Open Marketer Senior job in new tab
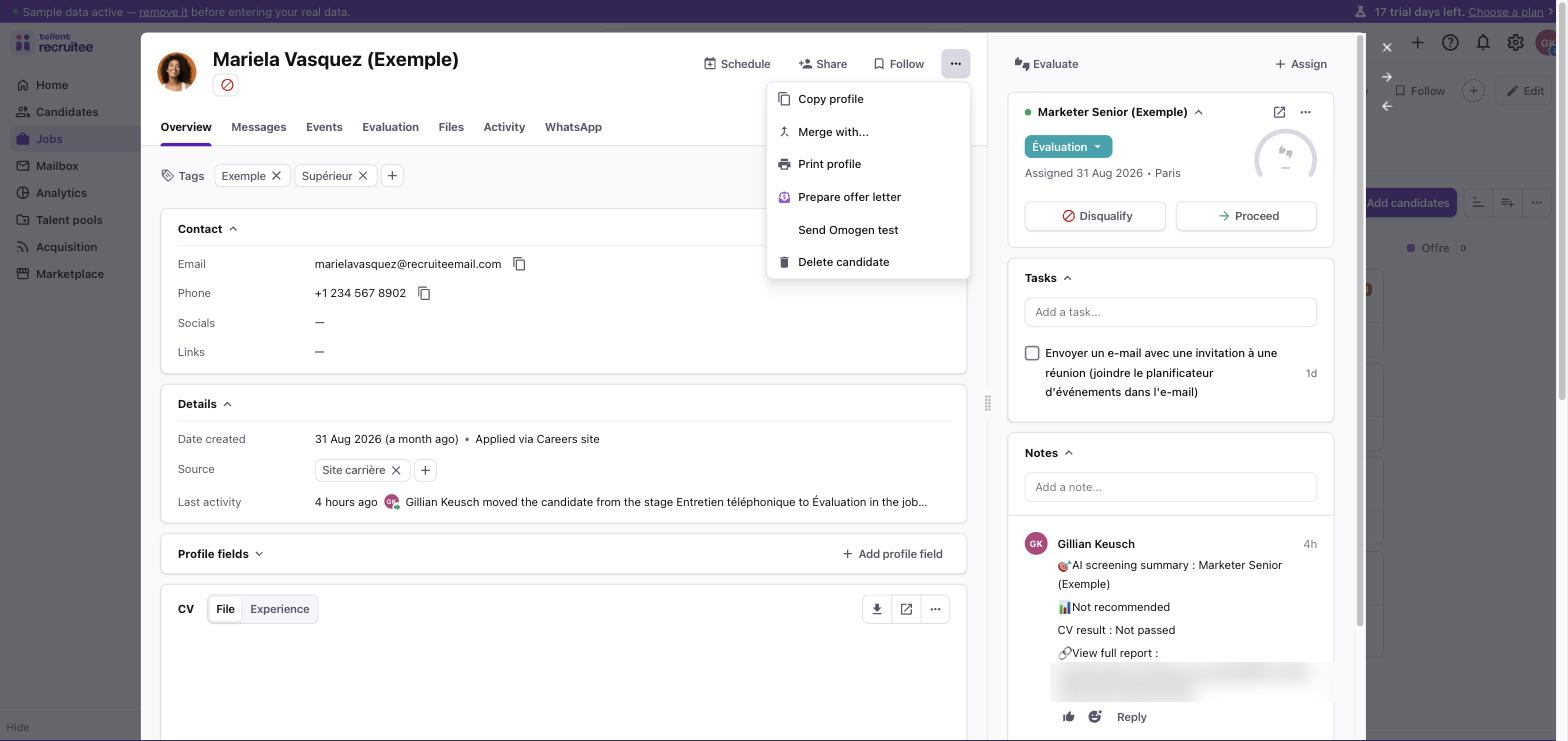 click(1279, 112)
